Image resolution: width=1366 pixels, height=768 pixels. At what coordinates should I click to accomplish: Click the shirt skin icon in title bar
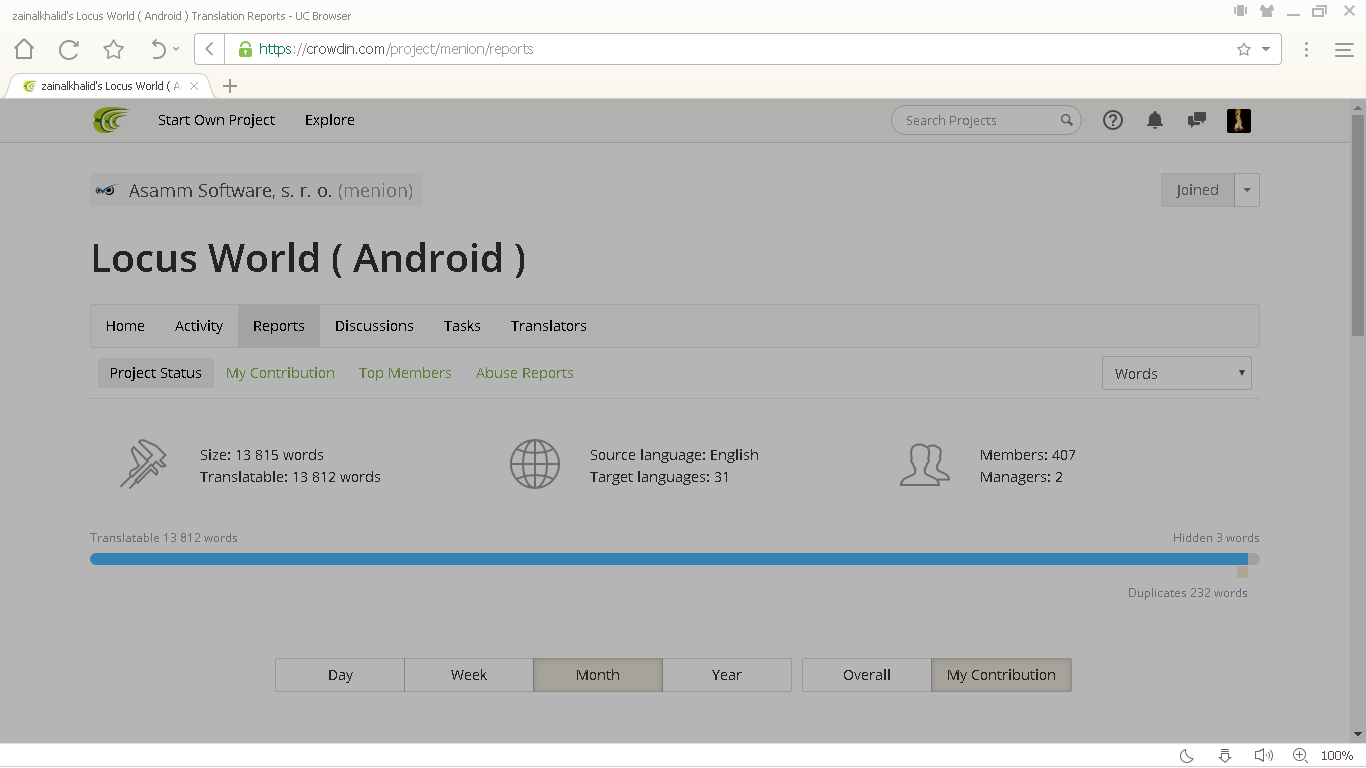1267,11
